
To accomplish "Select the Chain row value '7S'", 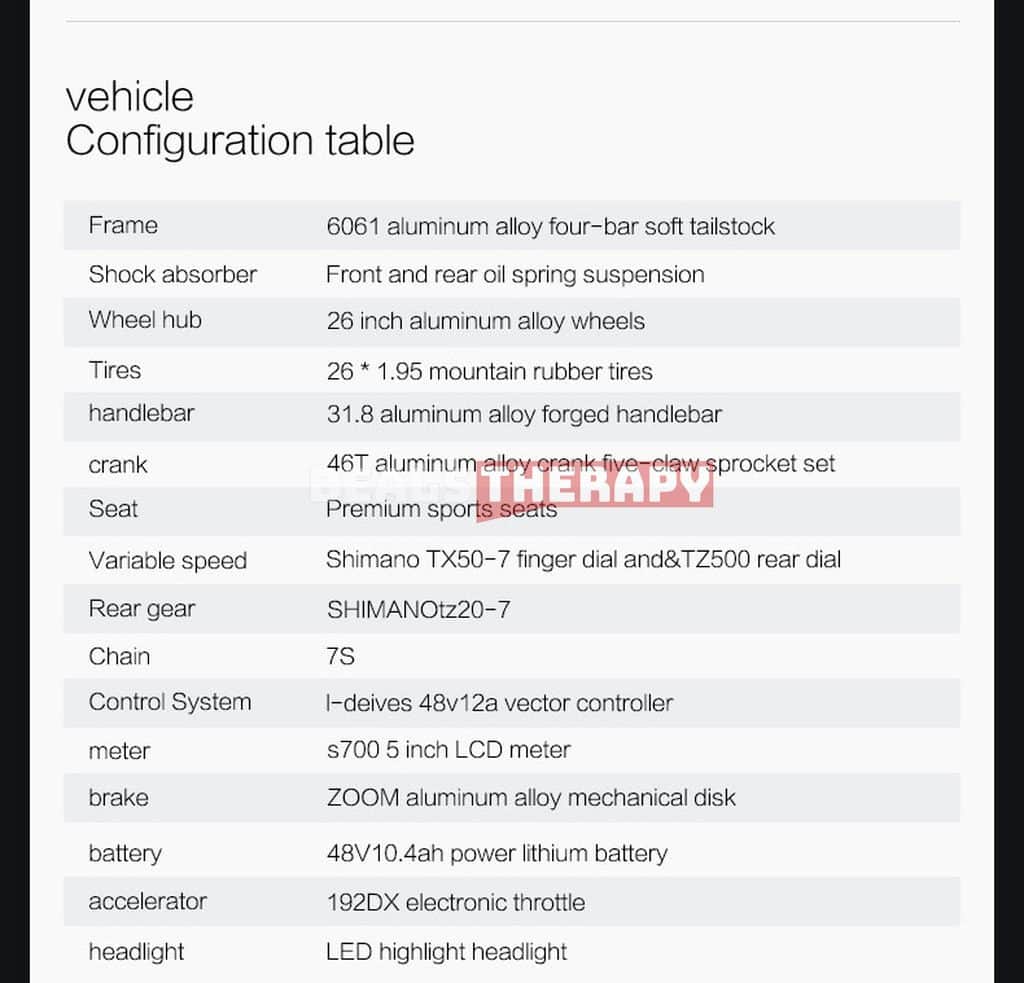I will 340,656.
